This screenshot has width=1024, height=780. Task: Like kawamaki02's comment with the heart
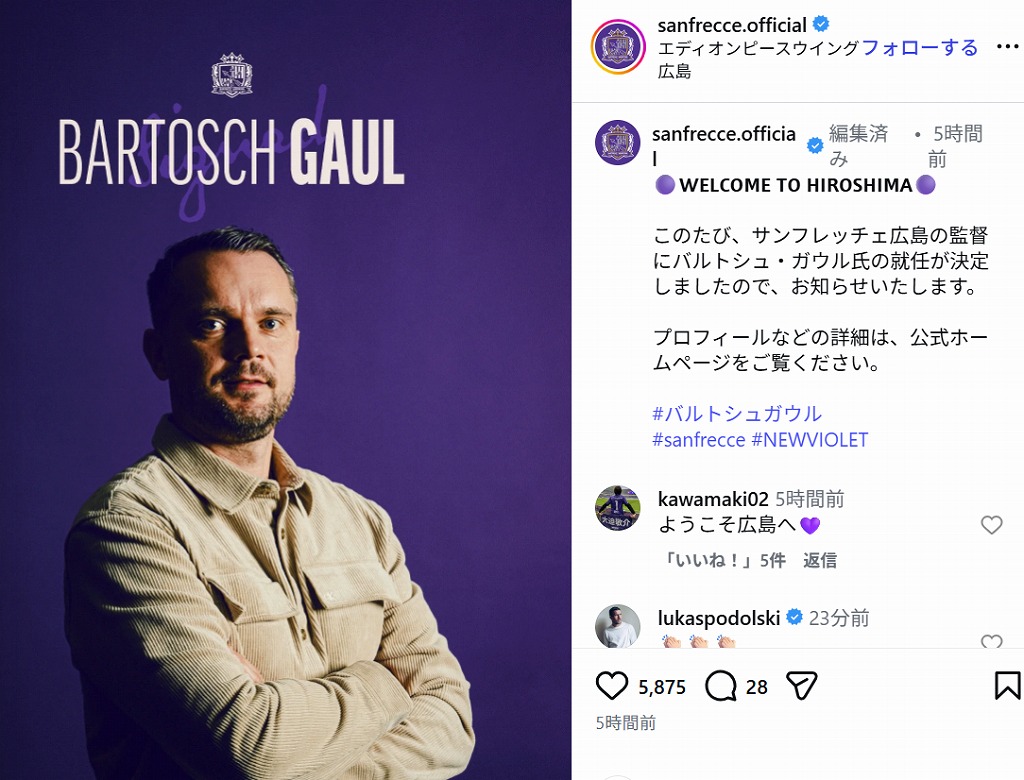coord(991,525)
